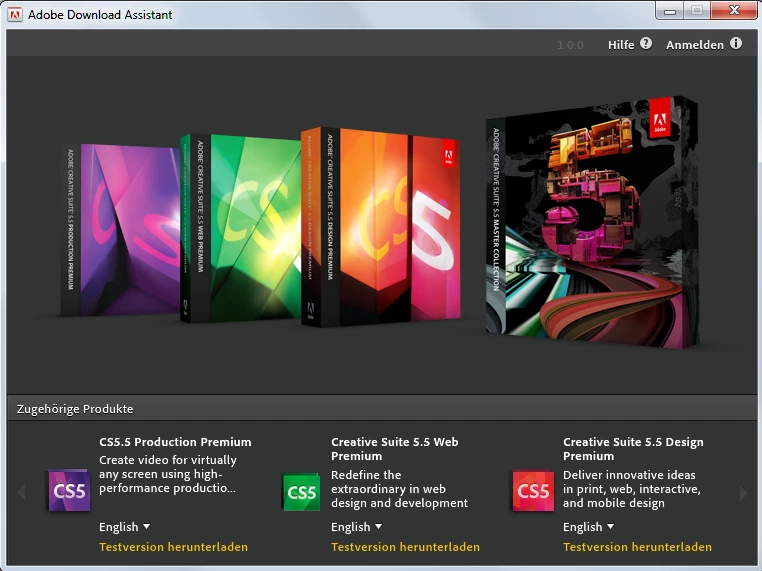Click the 'Redefine the extraordinary in web' description
The width and height of the screenshot is (762, 571).
pos(399,489)
